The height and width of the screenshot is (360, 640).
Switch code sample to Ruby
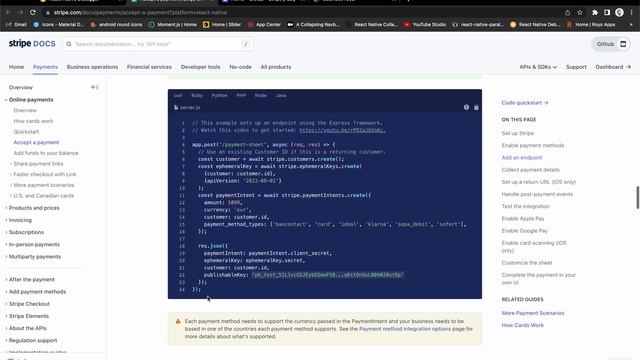point(197,96)
